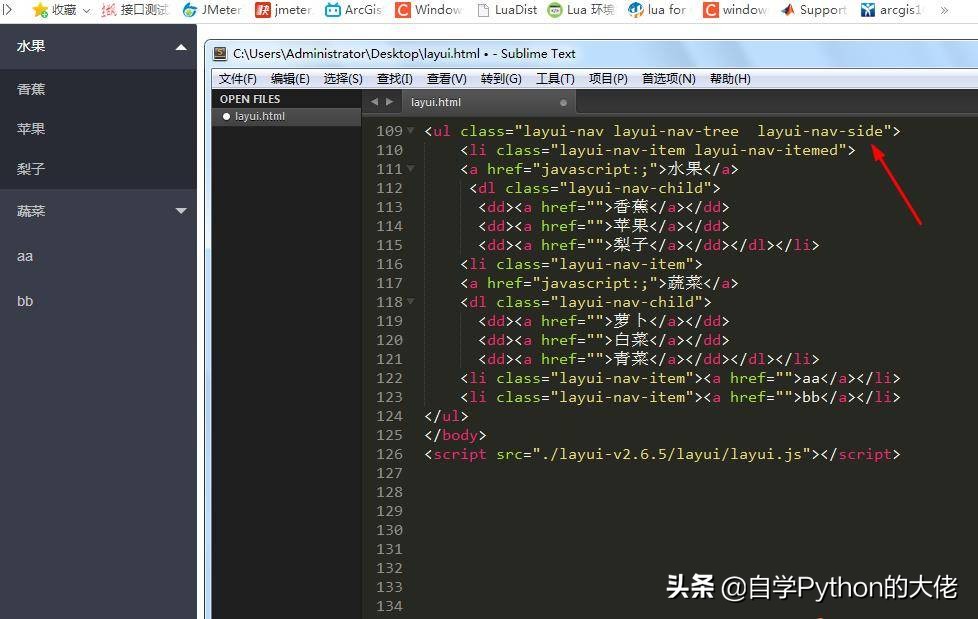Screen dimensions: 978x619
Task: Show more bookmarks via the » overflow chevron
Action: pos(944,9)
